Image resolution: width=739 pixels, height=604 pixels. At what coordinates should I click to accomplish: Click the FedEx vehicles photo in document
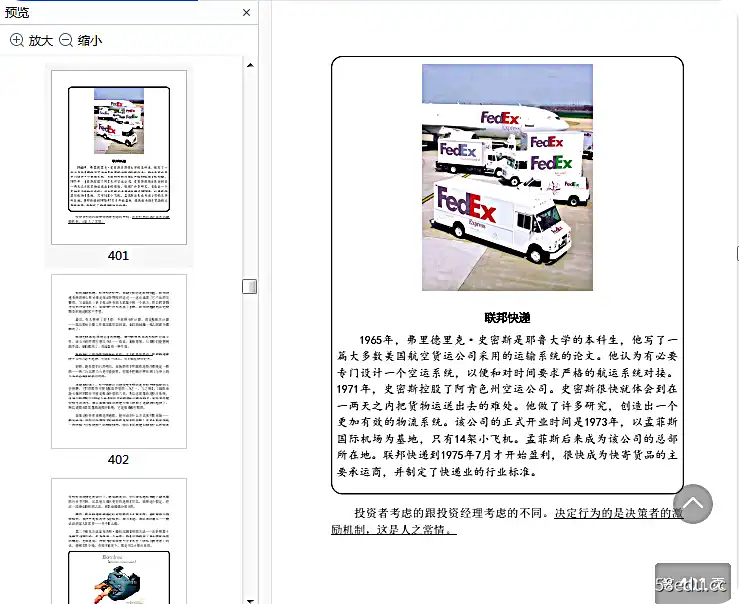pos(507,178)
